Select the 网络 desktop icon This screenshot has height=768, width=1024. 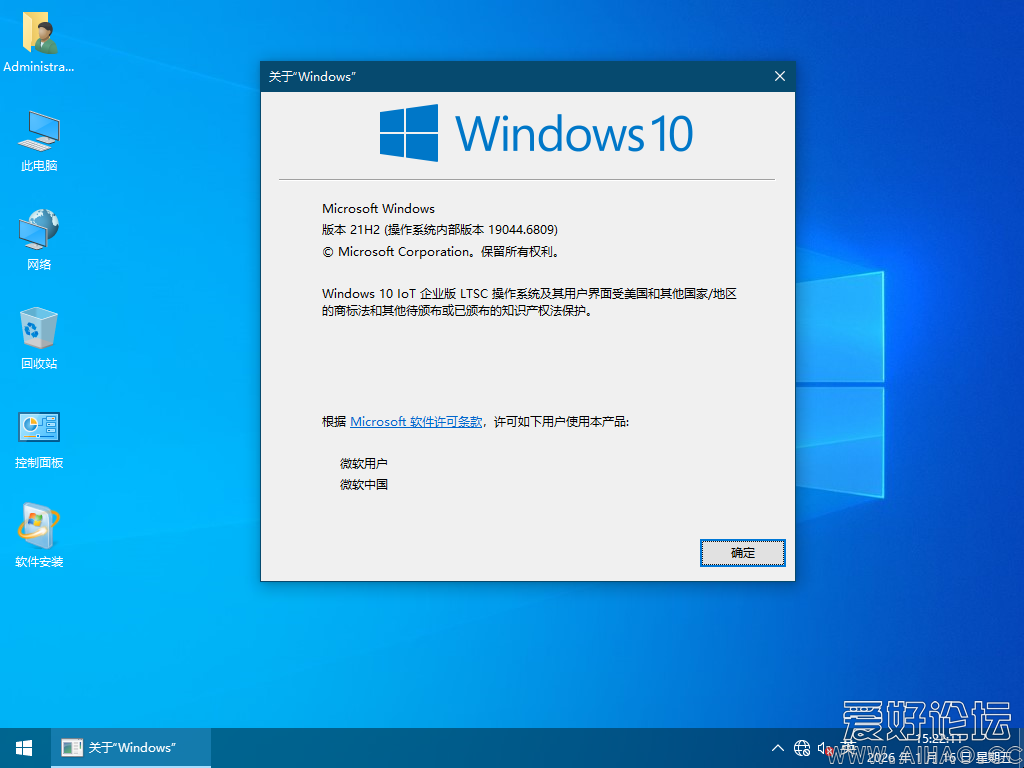coord(39,240)
